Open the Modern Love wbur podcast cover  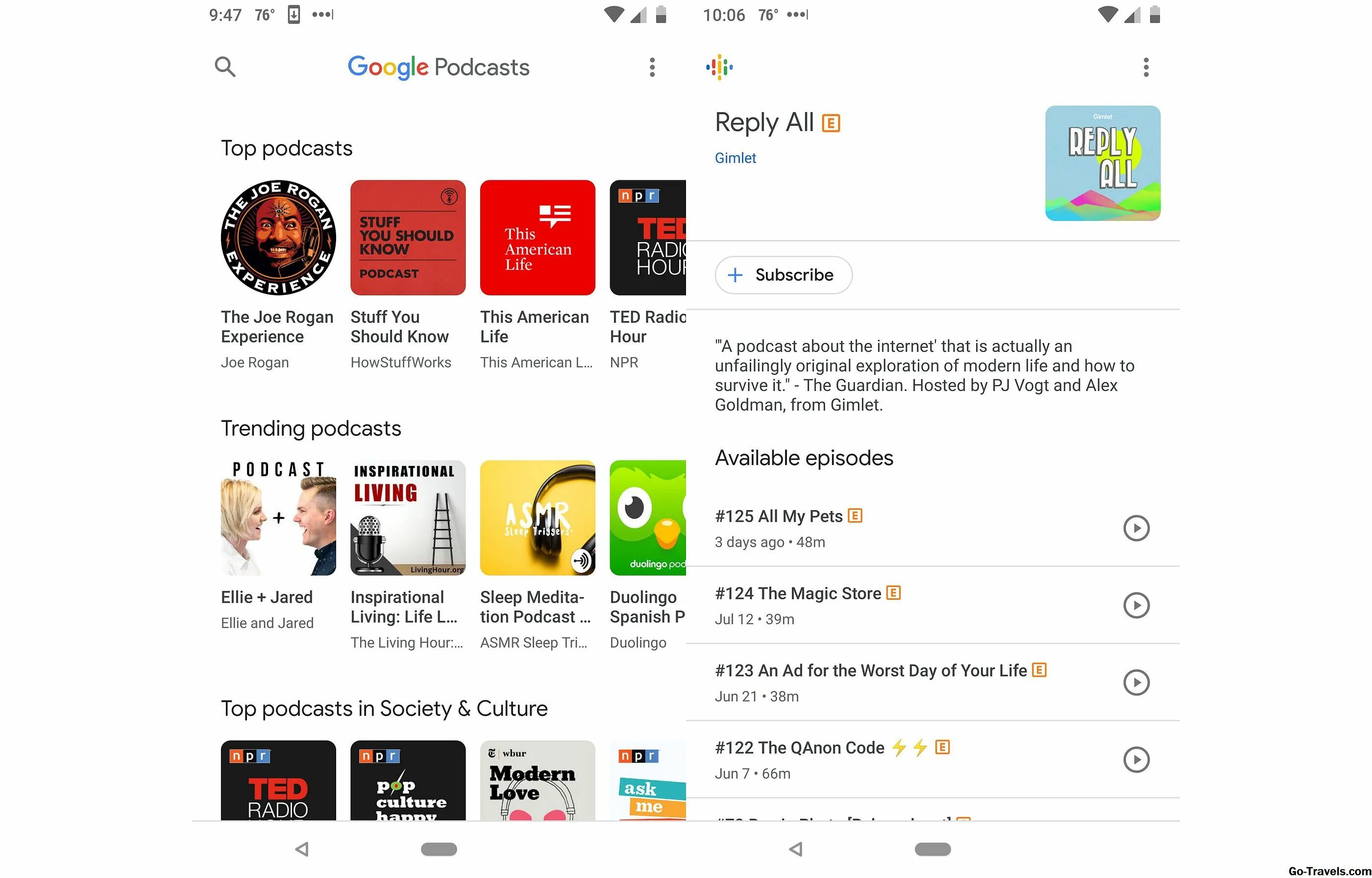click(538, 780)
